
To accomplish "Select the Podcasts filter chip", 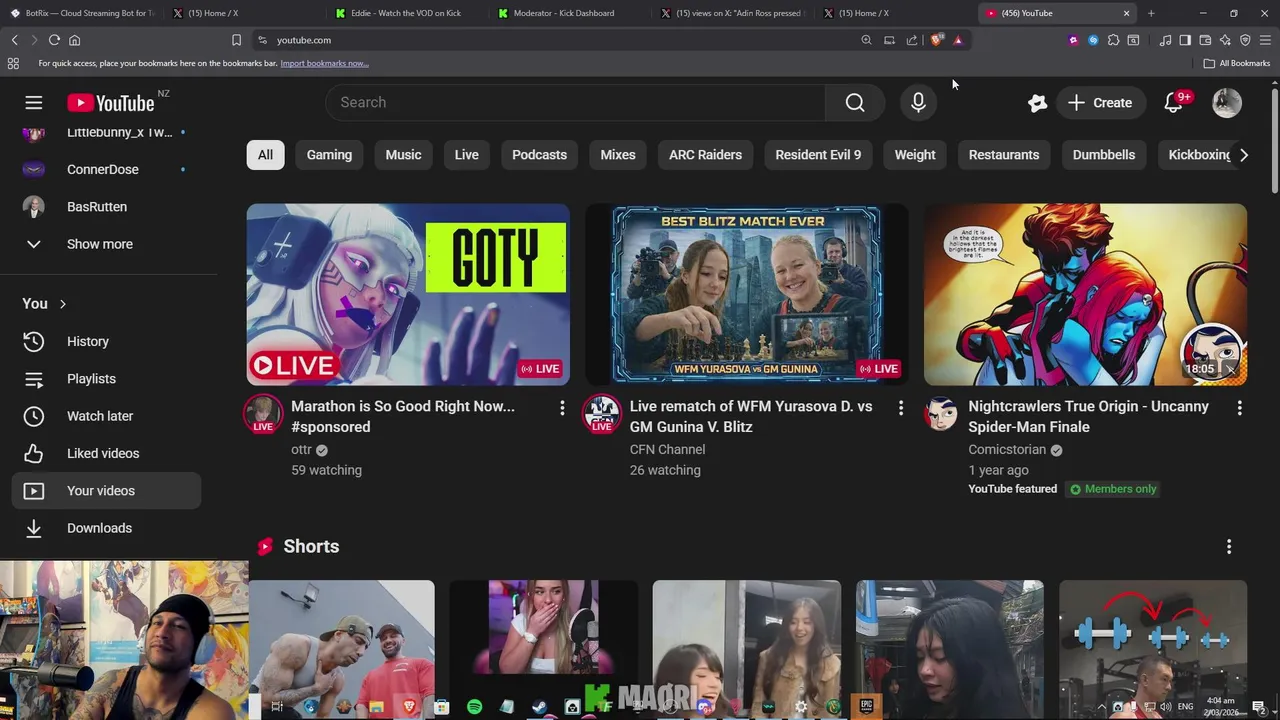I will [x=539, y=155].
